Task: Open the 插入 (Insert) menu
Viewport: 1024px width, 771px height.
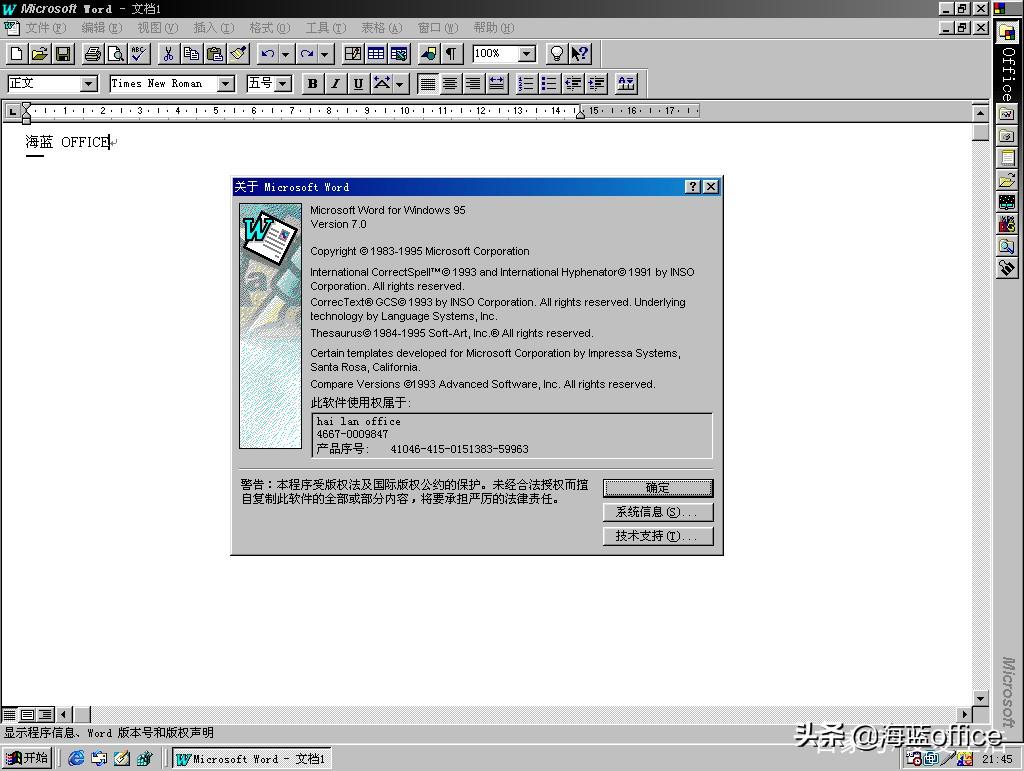Action: [214, 28]
